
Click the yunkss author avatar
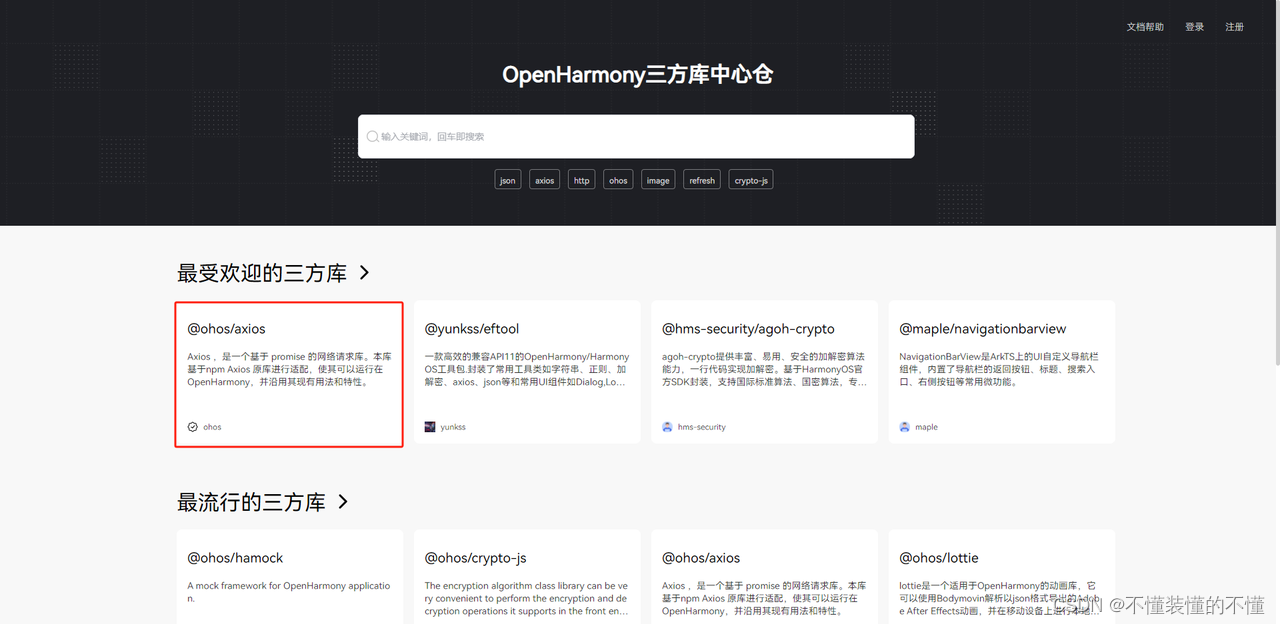[x=430, y=427]
